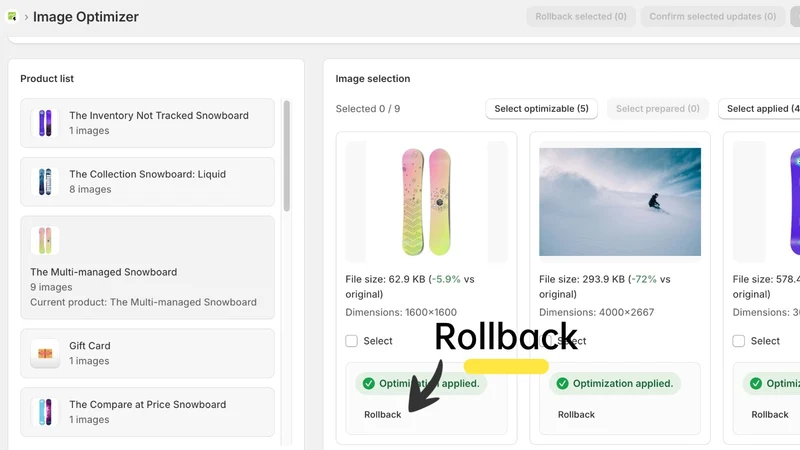
Task: Click Select prepared (0) button
Action: (x=658, y=109)
